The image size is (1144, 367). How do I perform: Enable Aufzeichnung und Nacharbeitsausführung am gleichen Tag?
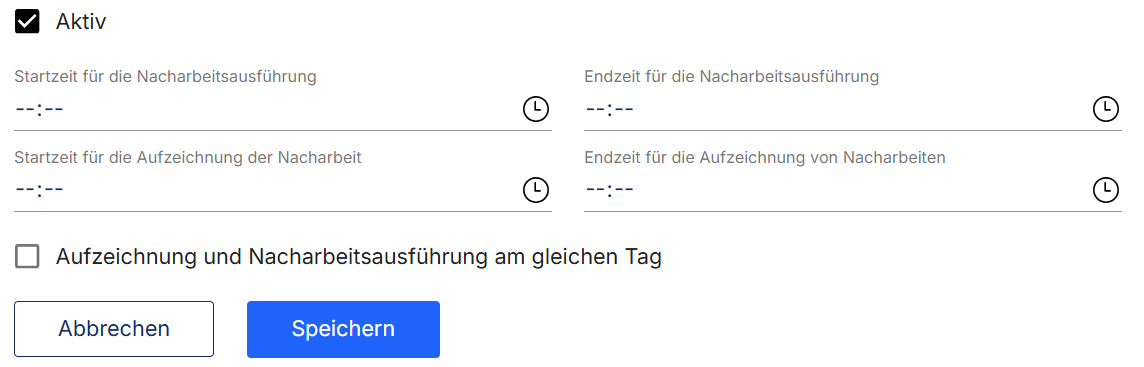pyautogui.click(x=27, y=257)
